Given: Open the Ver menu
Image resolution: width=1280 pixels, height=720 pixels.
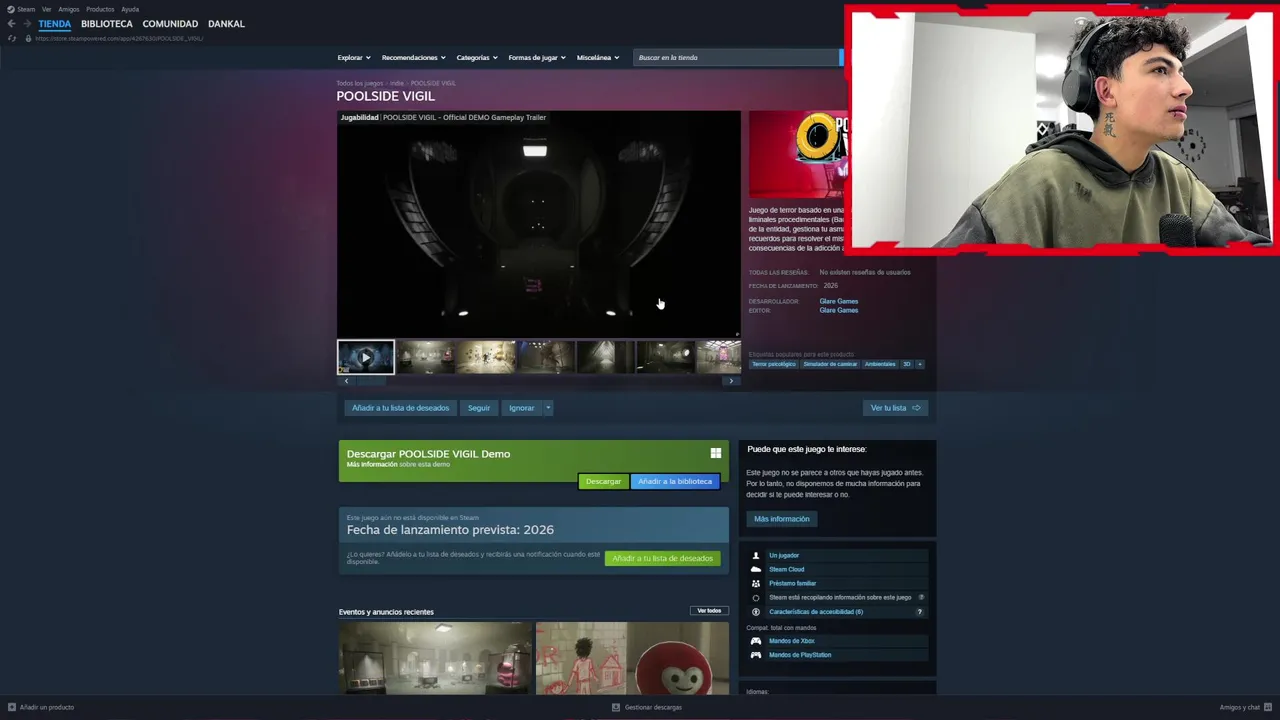Looking at the screenshot, I should (x=46, y=9).
